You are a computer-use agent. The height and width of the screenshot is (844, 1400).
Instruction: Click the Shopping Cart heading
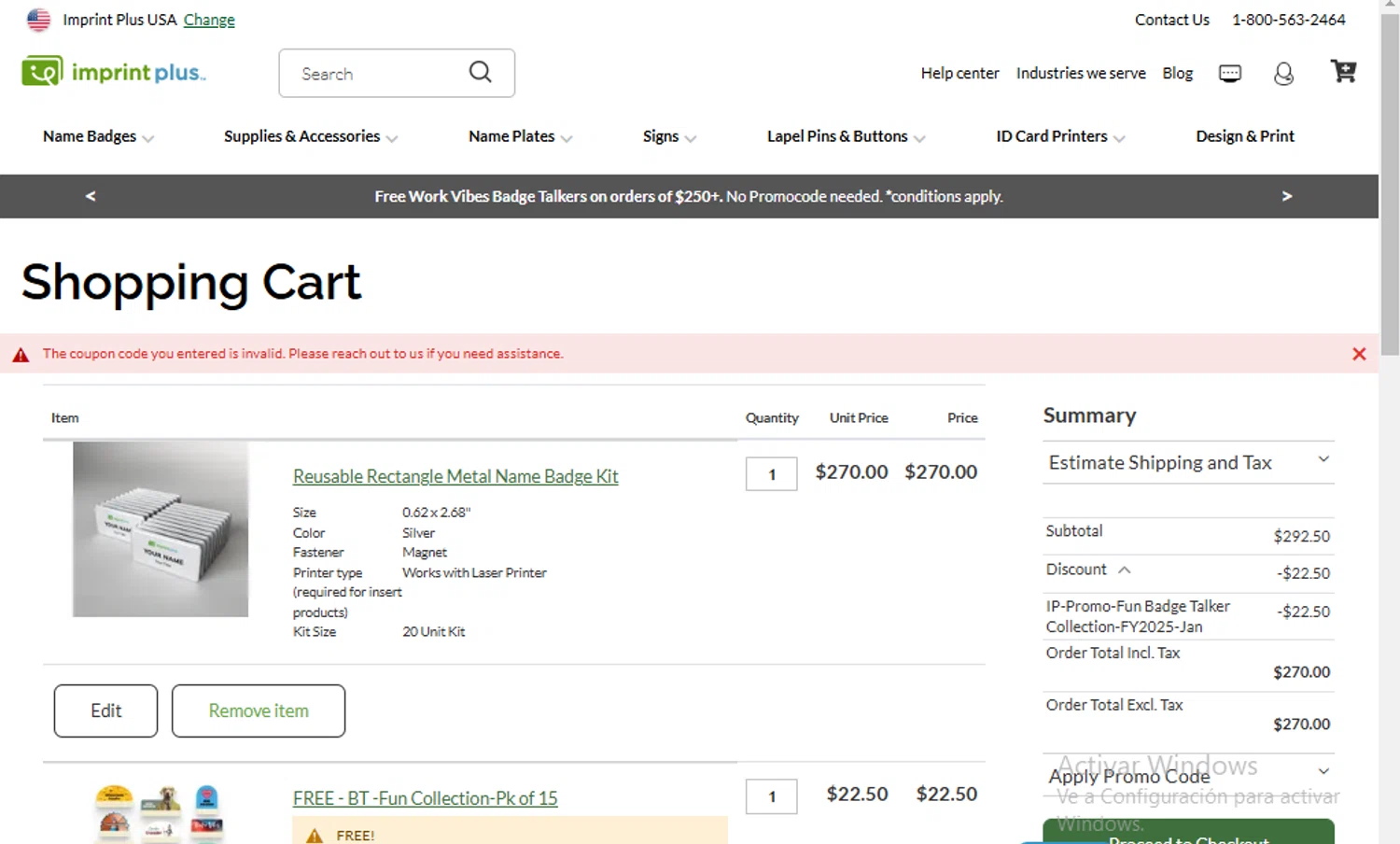[x=191, y=282]
